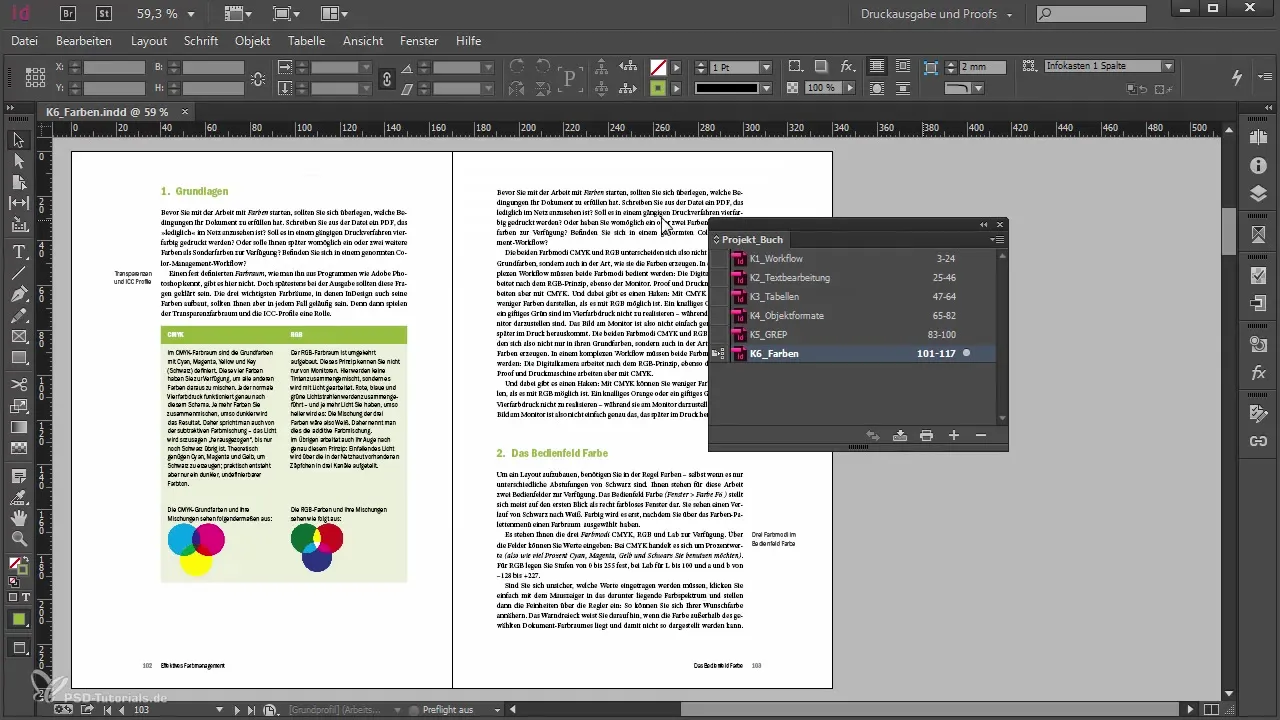Toggle constrain proportions chain icon
The width and height of the screenshot is (1280, 720).
coord(387,78)
